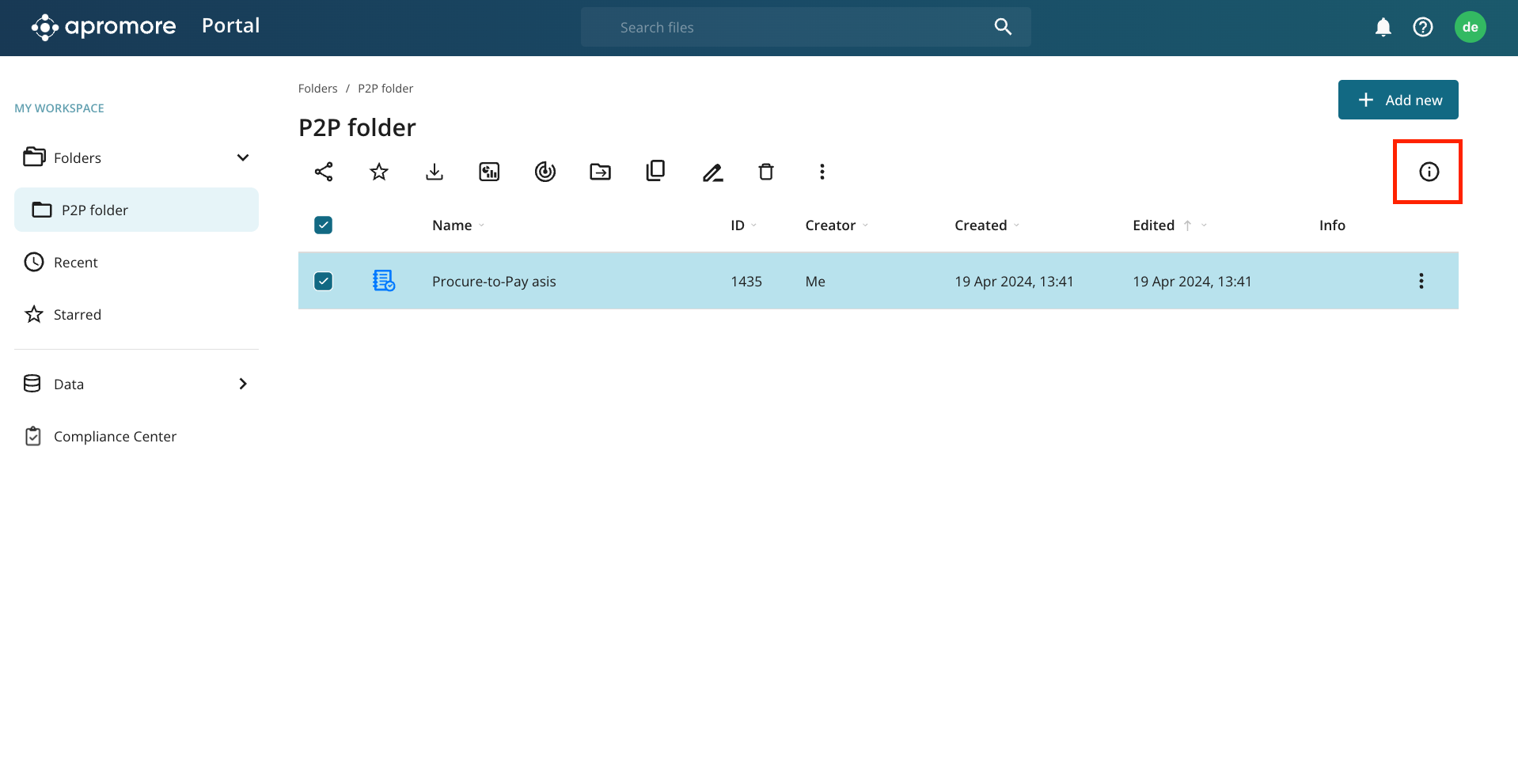Open the info panel icon
This screenshot has width=1518, height=784.
[x=1429, y=172]
